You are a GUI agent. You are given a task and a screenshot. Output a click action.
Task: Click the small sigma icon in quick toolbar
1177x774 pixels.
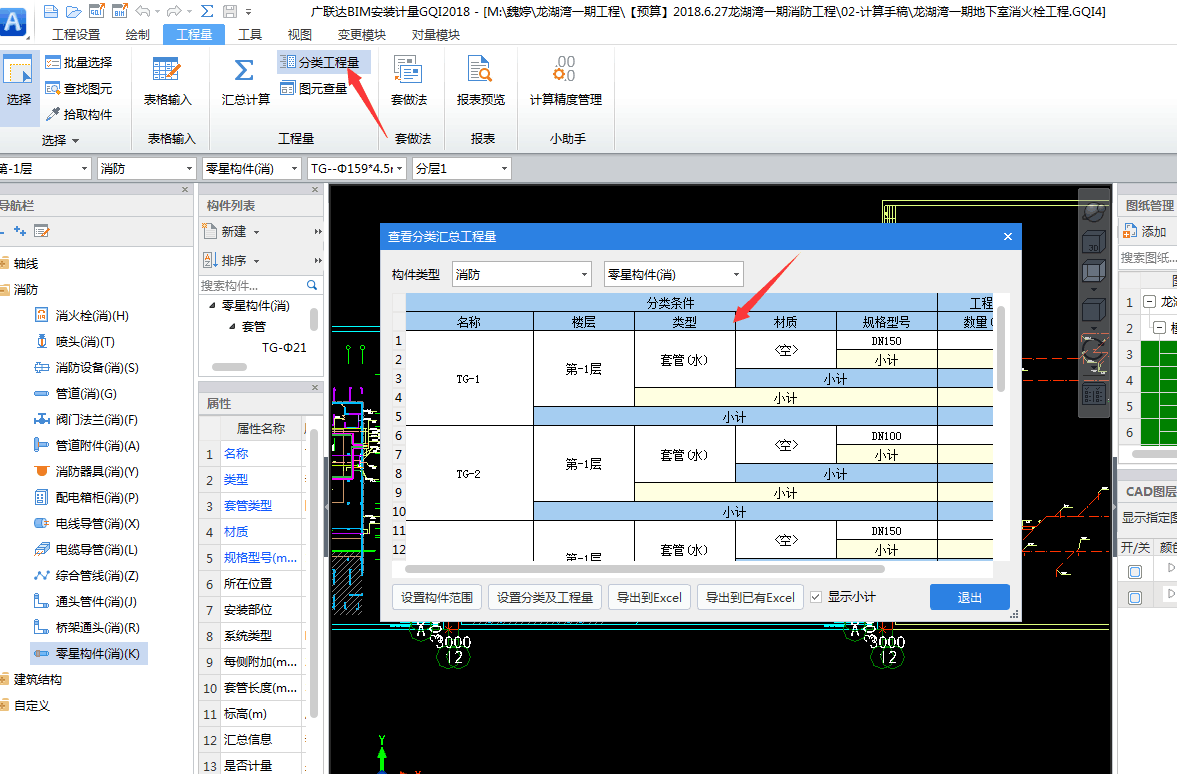(207, 11)
